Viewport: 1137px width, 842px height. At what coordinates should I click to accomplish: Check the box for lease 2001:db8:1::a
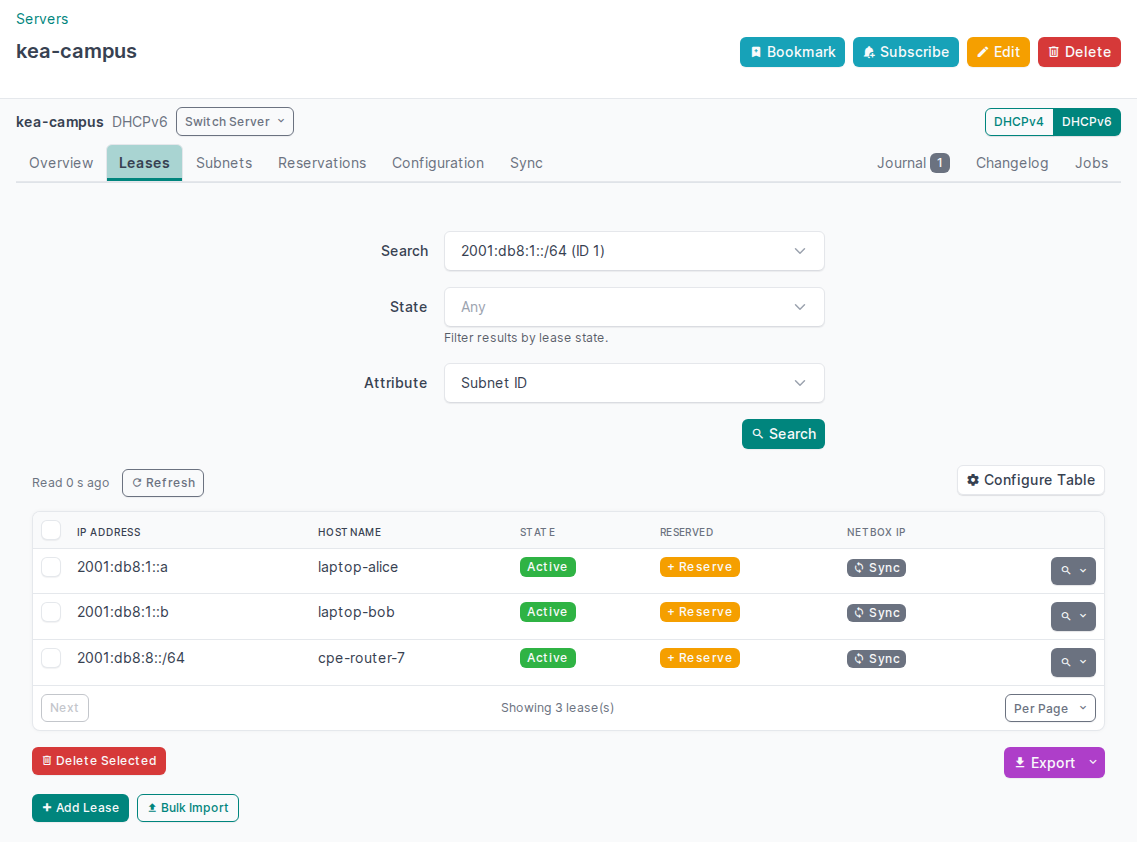(x=51, y=567)
